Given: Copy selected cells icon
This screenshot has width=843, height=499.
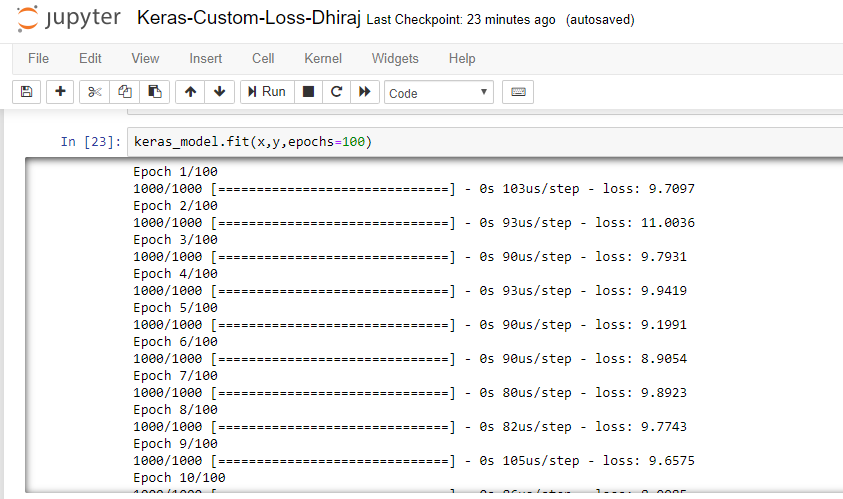Looking at the screenshot, I should (125, 92).
